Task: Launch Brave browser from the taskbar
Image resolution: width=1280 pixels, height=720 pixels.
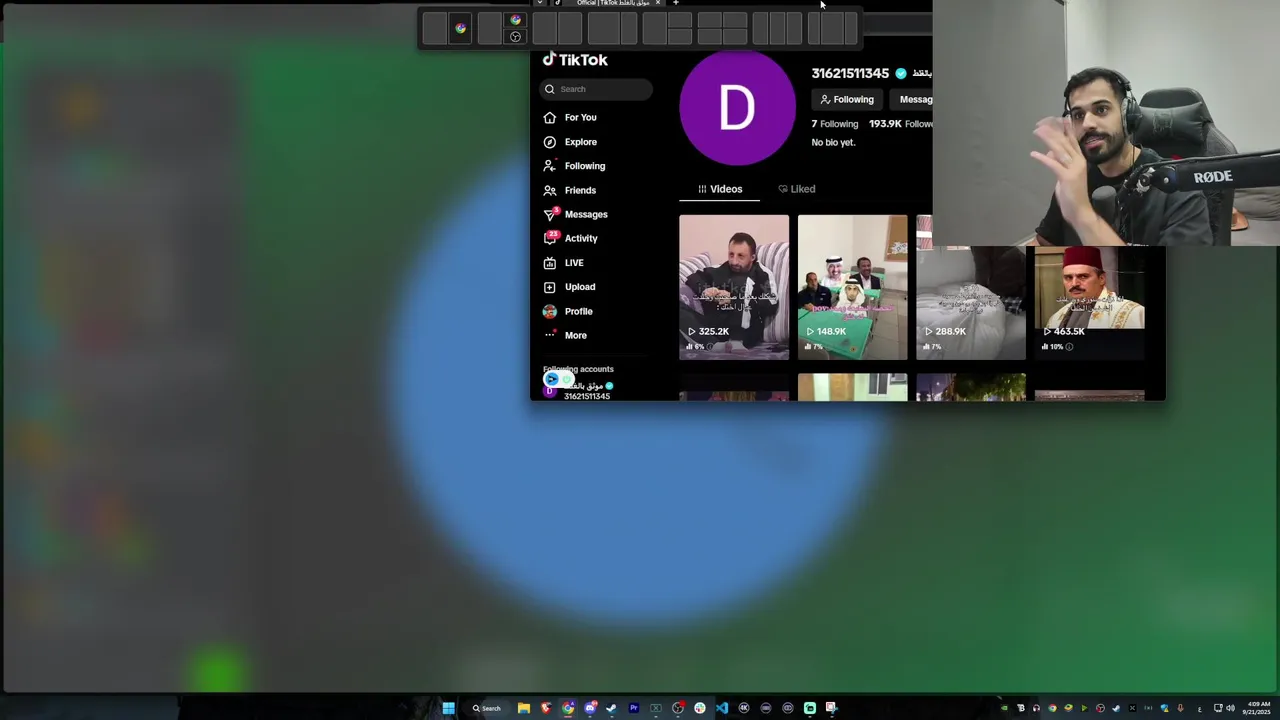Action: coord(546,708)
